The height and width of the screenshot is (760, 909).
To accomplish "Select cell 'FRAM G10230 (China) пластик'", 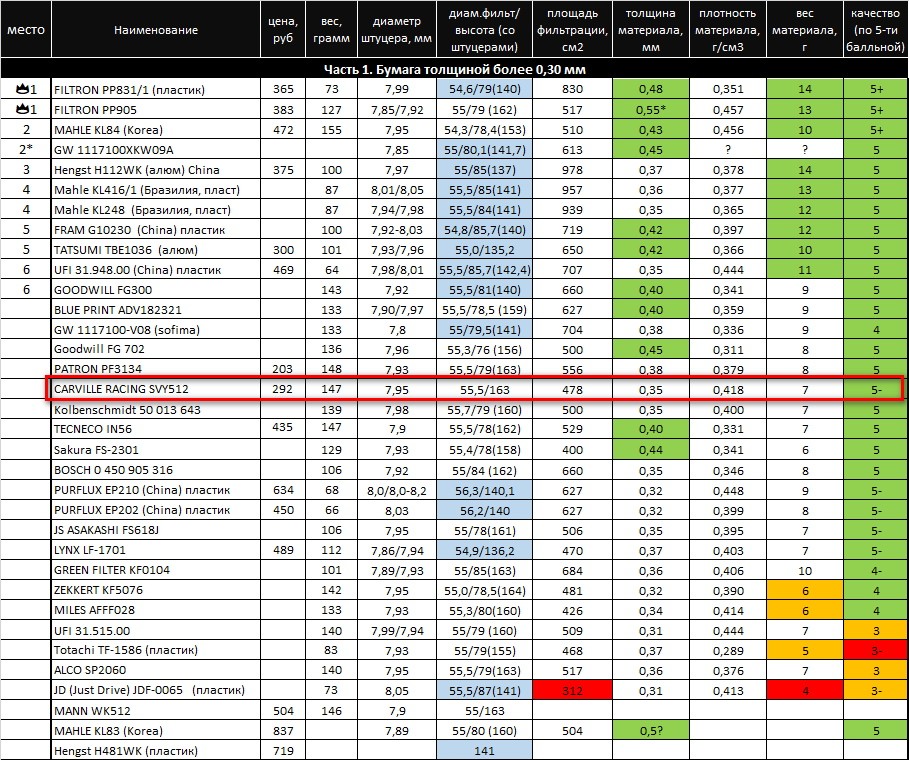I will click(156, 230).
